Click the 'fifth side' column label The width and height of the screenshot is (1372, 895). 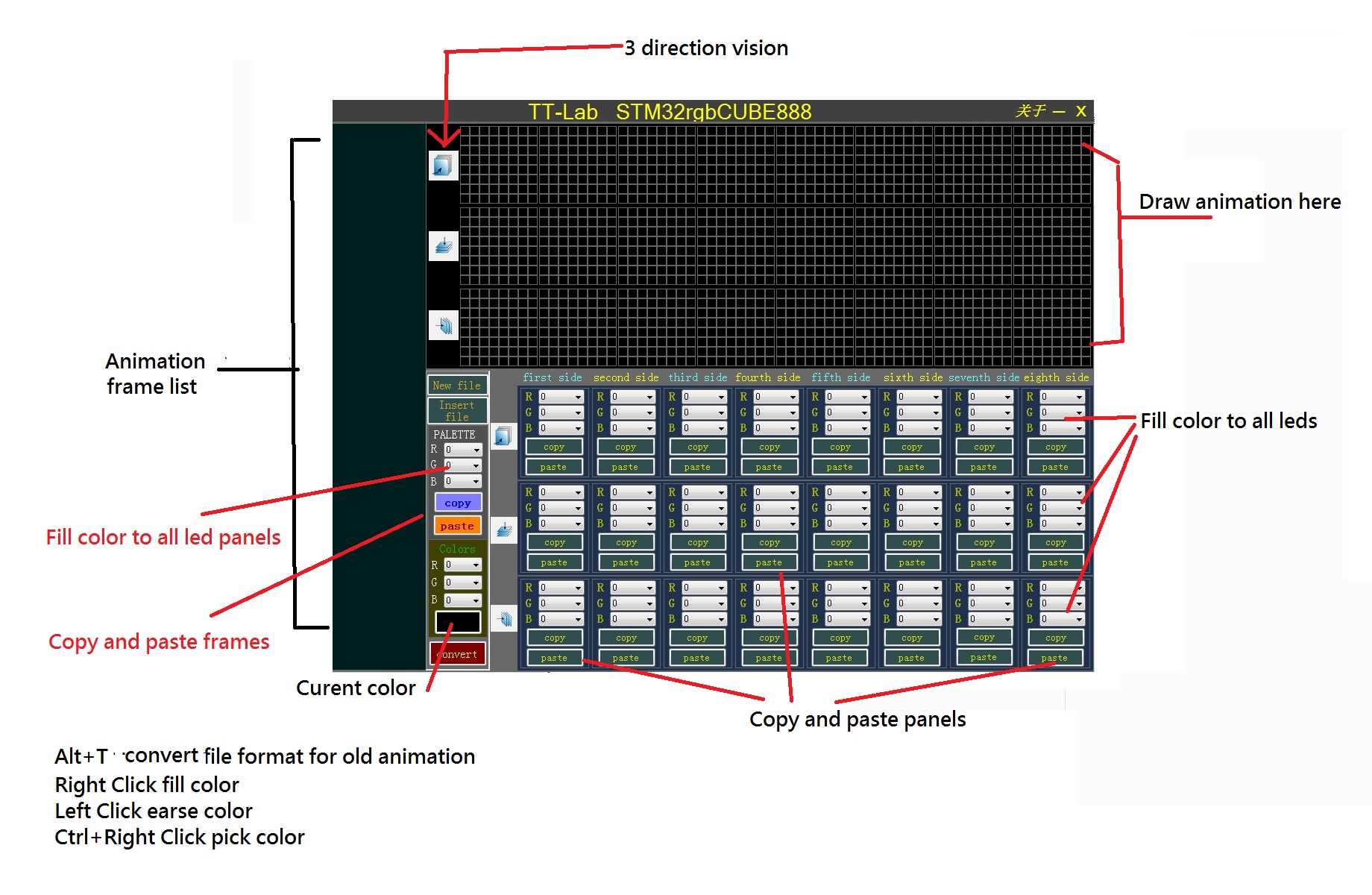840,377
